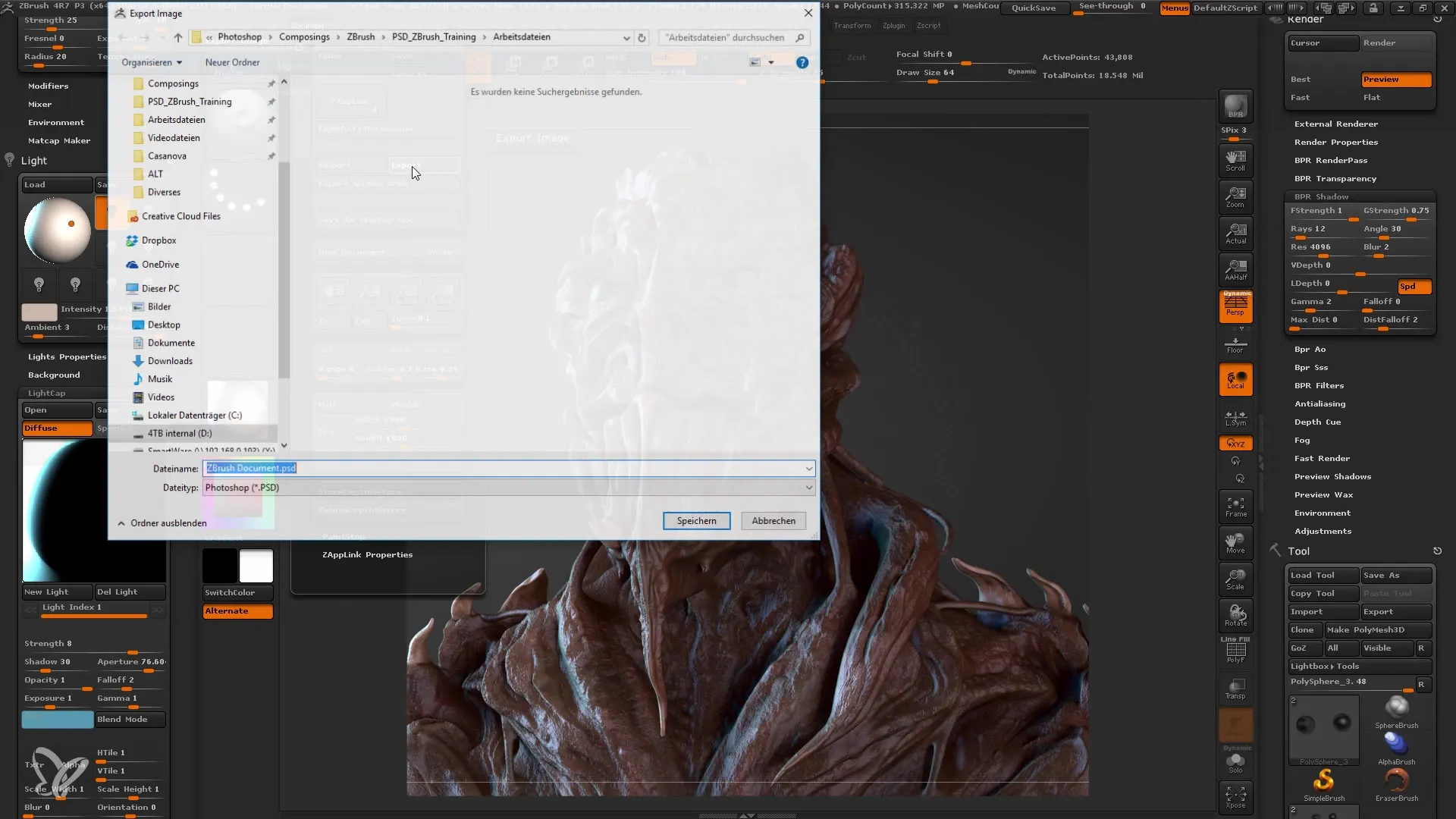The height and width of the screenshot is (819, 1456).
Task: Adjust the See-through slider
Action: pyautogui.click(x=1112, y=8)
